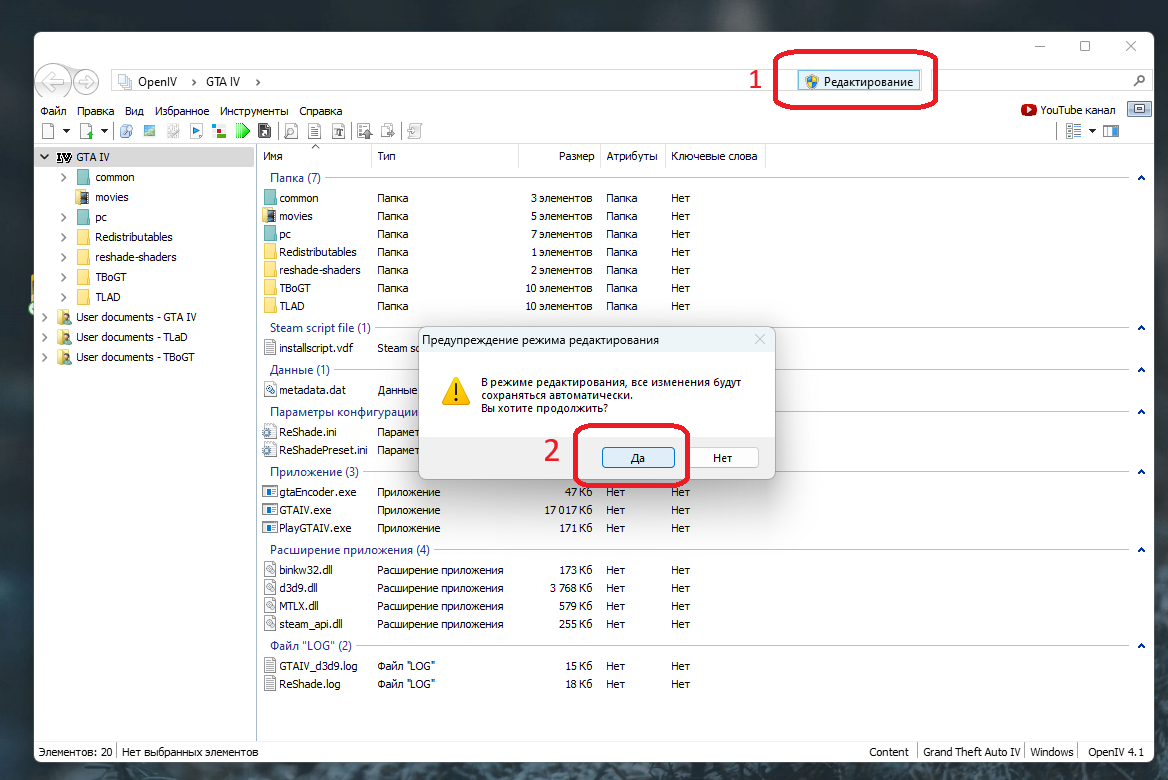Image resolution: width=1168 pixels, height=780 pixels.
Task: Open the New file dropdown arrow
Action: [x=66, y=131]
